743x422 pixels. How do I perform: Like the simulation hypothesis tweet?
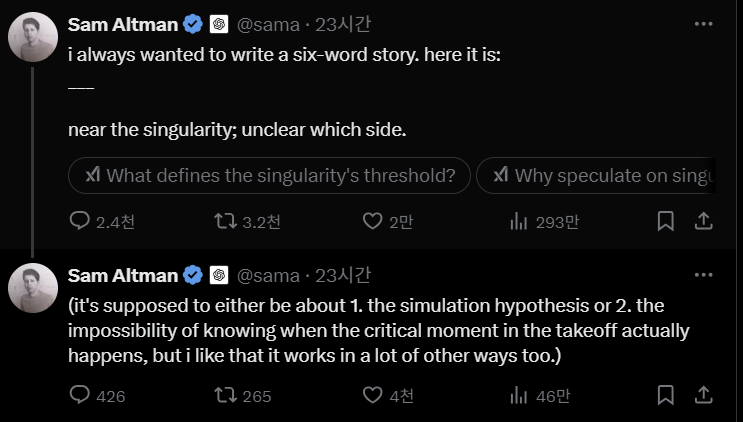(372, 395)
